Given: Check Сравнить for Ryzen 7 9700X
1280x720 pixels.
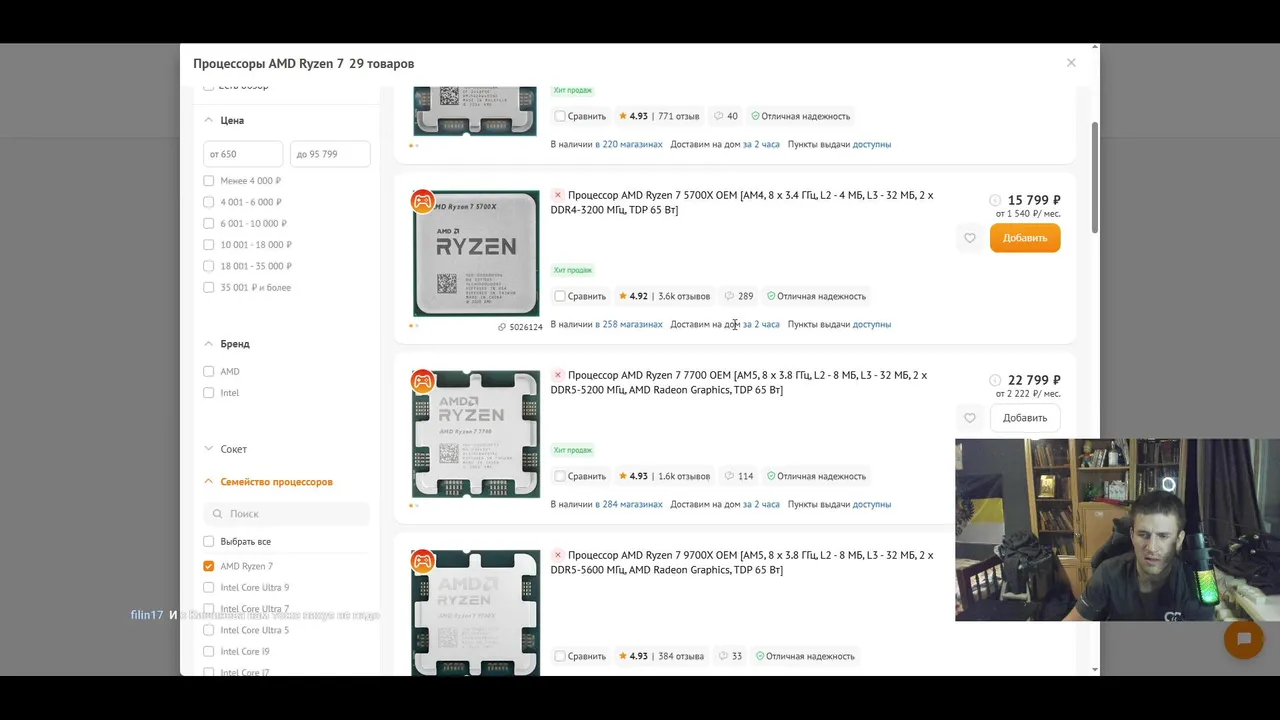Looking at the screenshot, I should pos(560,656).
